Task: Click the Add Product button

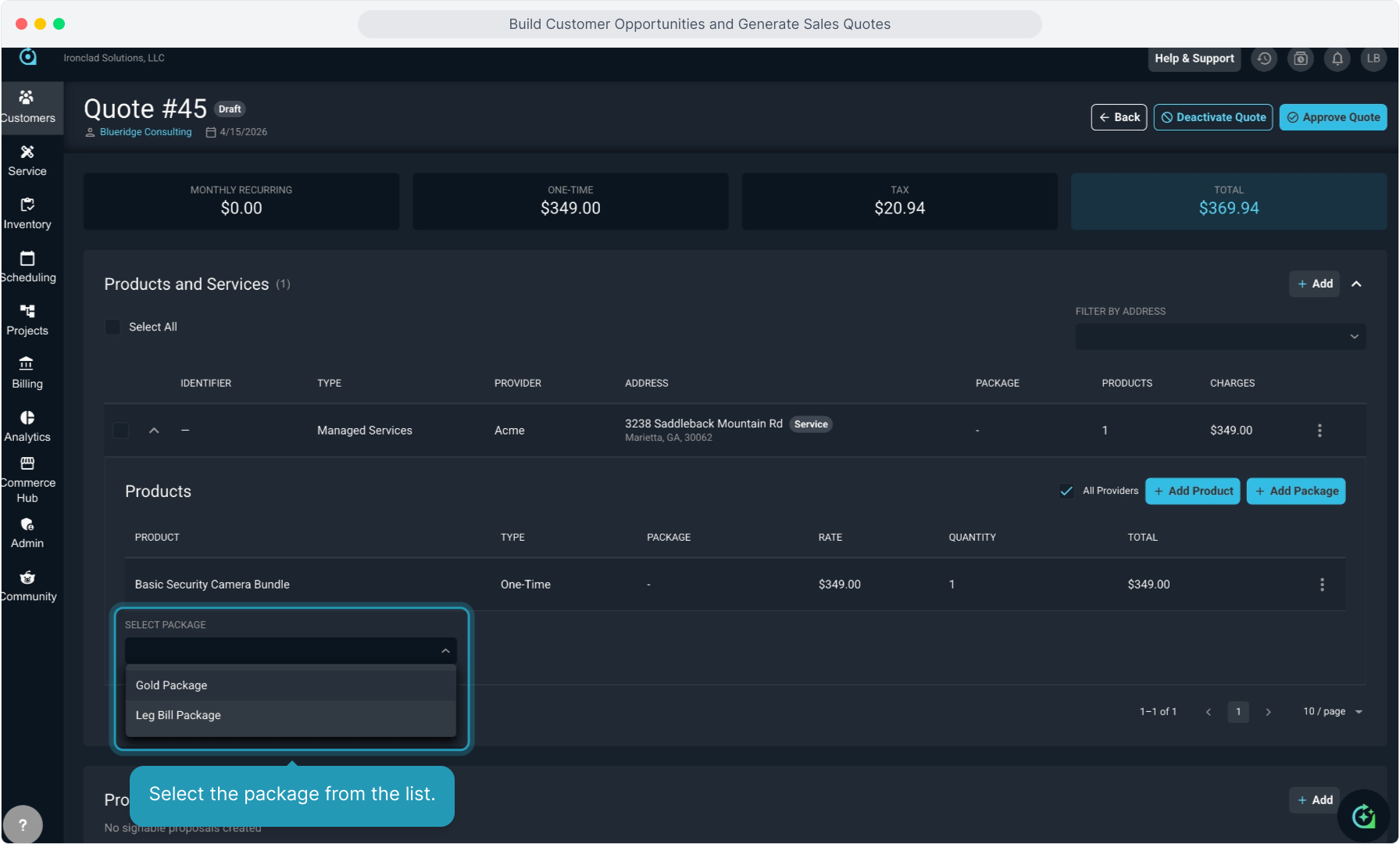Action: [x=1192, y=491]
